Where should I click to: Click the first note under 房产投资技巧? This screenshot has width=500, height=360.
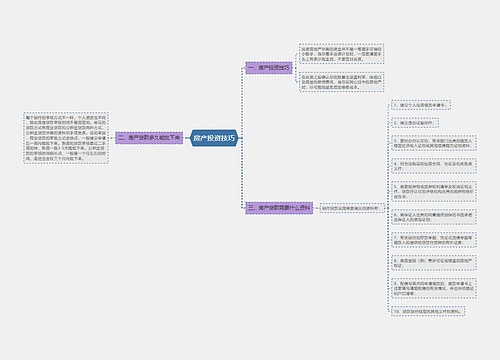coord(342,54)
